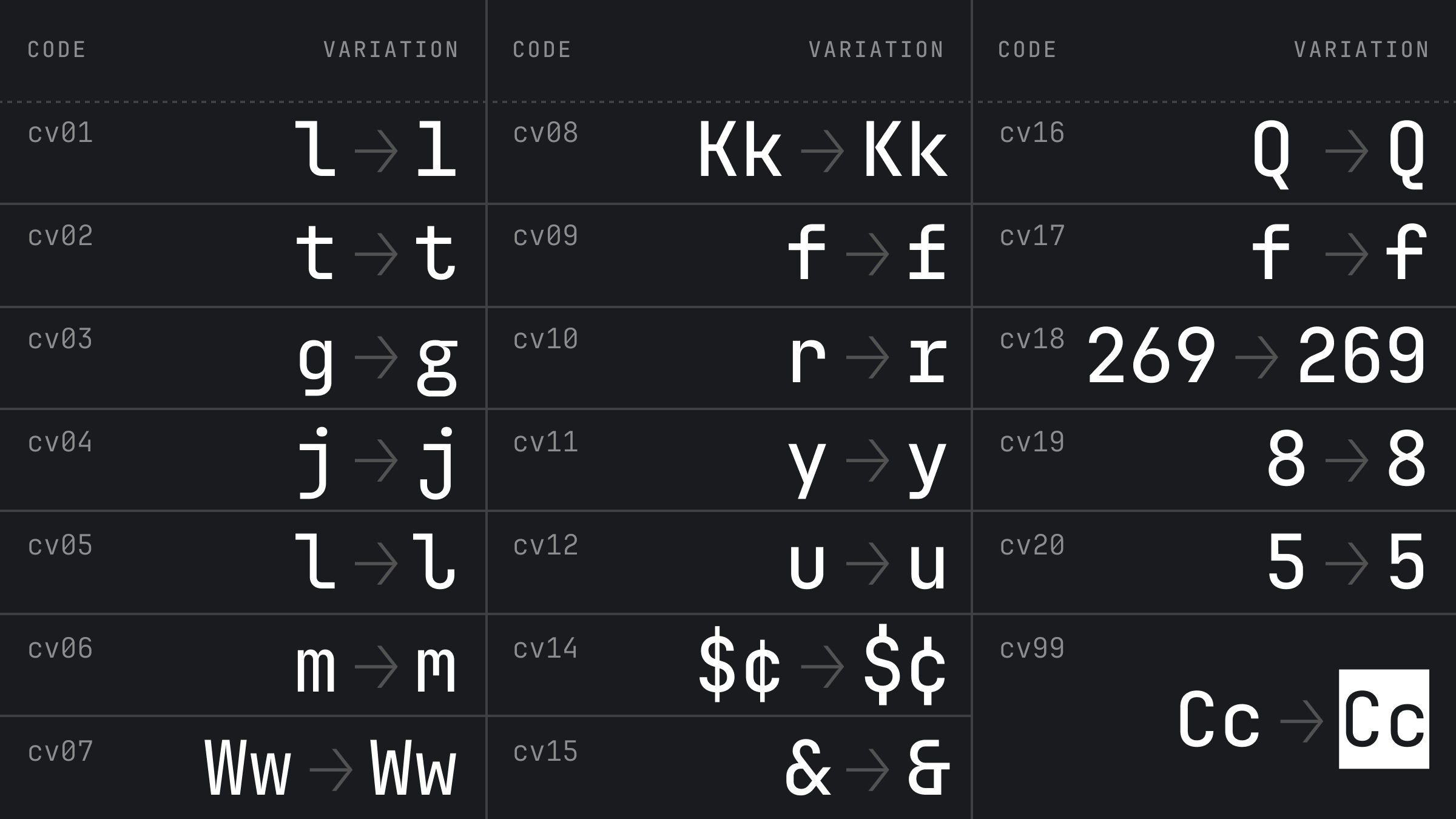The height and width of the screenshot is (819, 1456).
Task: Select the cv07 code label
Action: pyautogui.click(x=60, y=752)
